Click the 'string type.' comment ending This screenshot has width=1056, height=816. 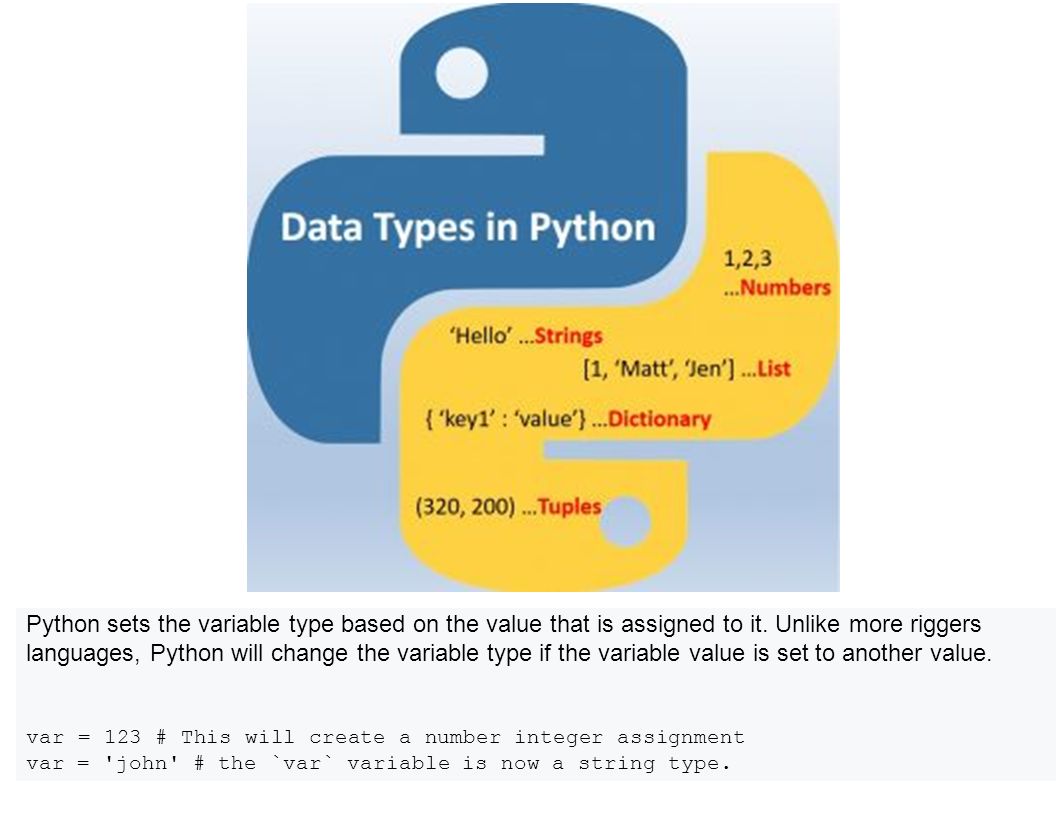[655, 763]
